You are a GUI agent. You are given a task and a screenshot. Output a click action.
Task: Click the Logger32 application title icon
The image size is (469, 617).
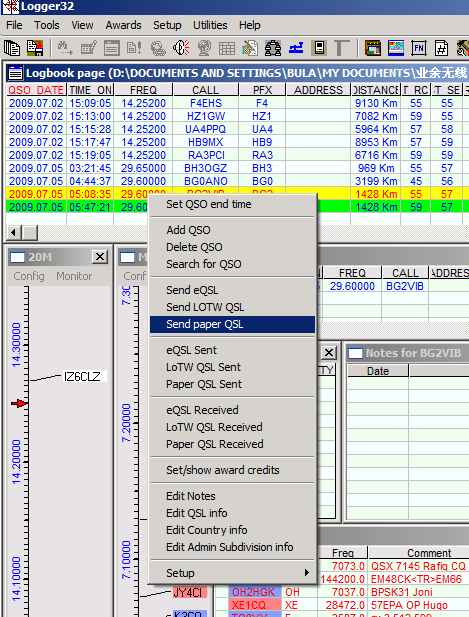[11, 6]
